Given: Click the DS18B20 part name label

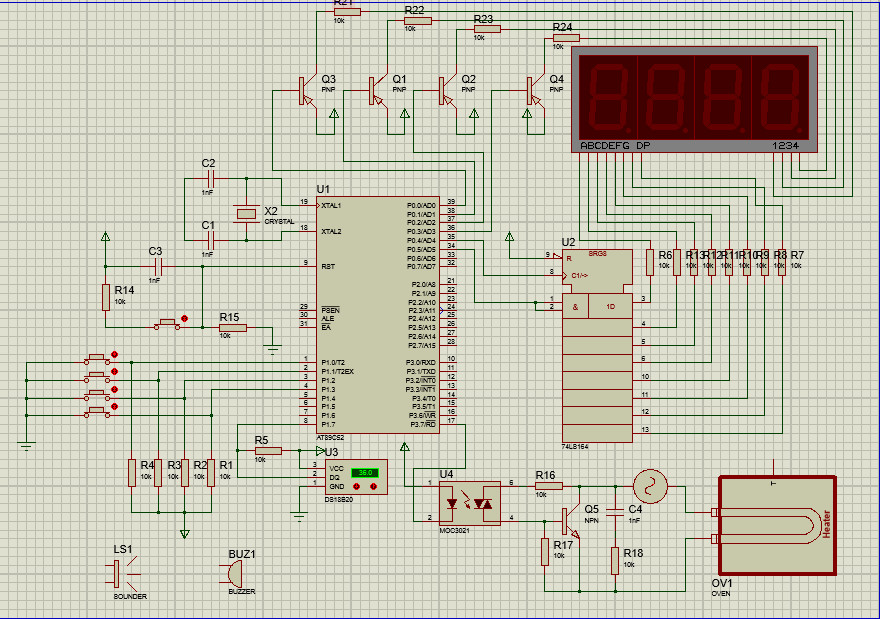Looking at the screenshot, I should (338, 499).
